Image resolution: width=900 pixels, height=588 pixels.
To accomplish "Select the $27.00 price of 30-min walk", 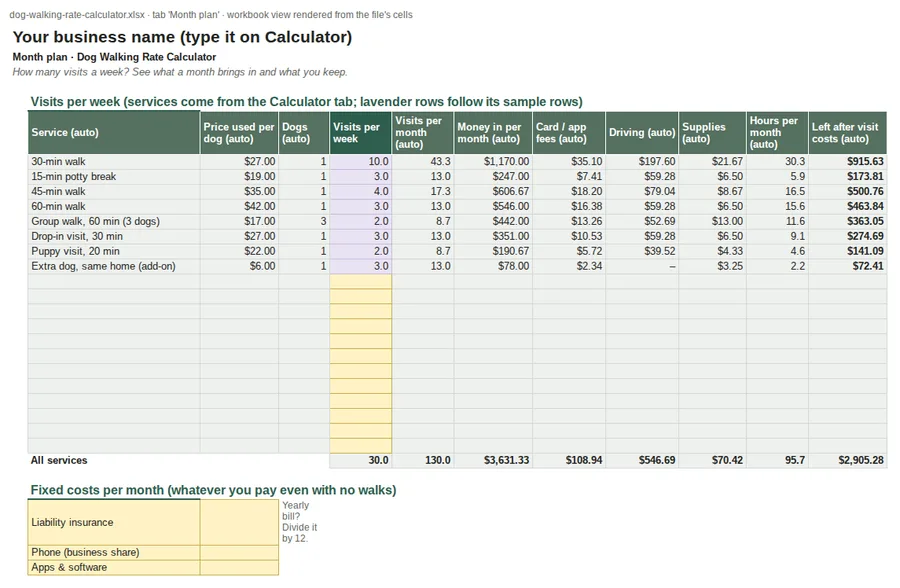I will [239, 162].
